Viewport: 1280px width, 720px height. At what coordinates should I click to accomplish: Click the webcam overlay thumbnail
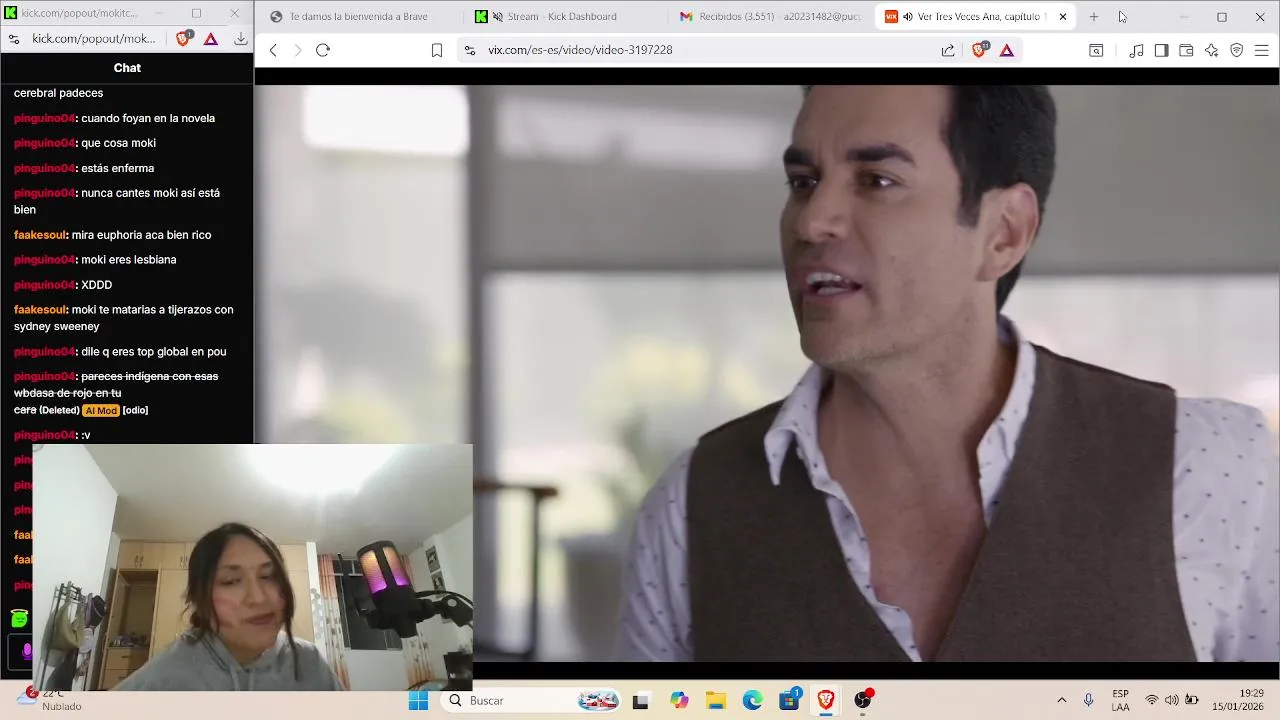point(252,567)
